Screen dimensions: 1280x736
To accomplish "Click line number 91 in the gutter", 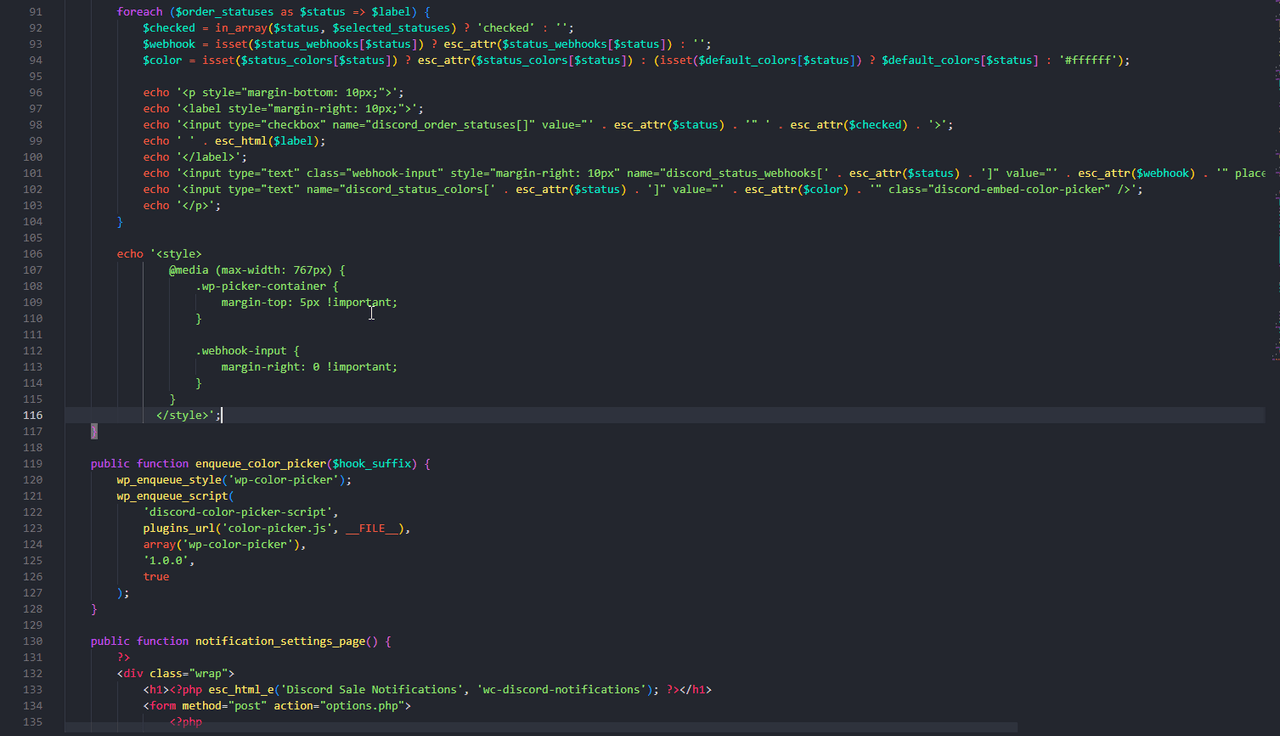I will click(x=35, y=12).
